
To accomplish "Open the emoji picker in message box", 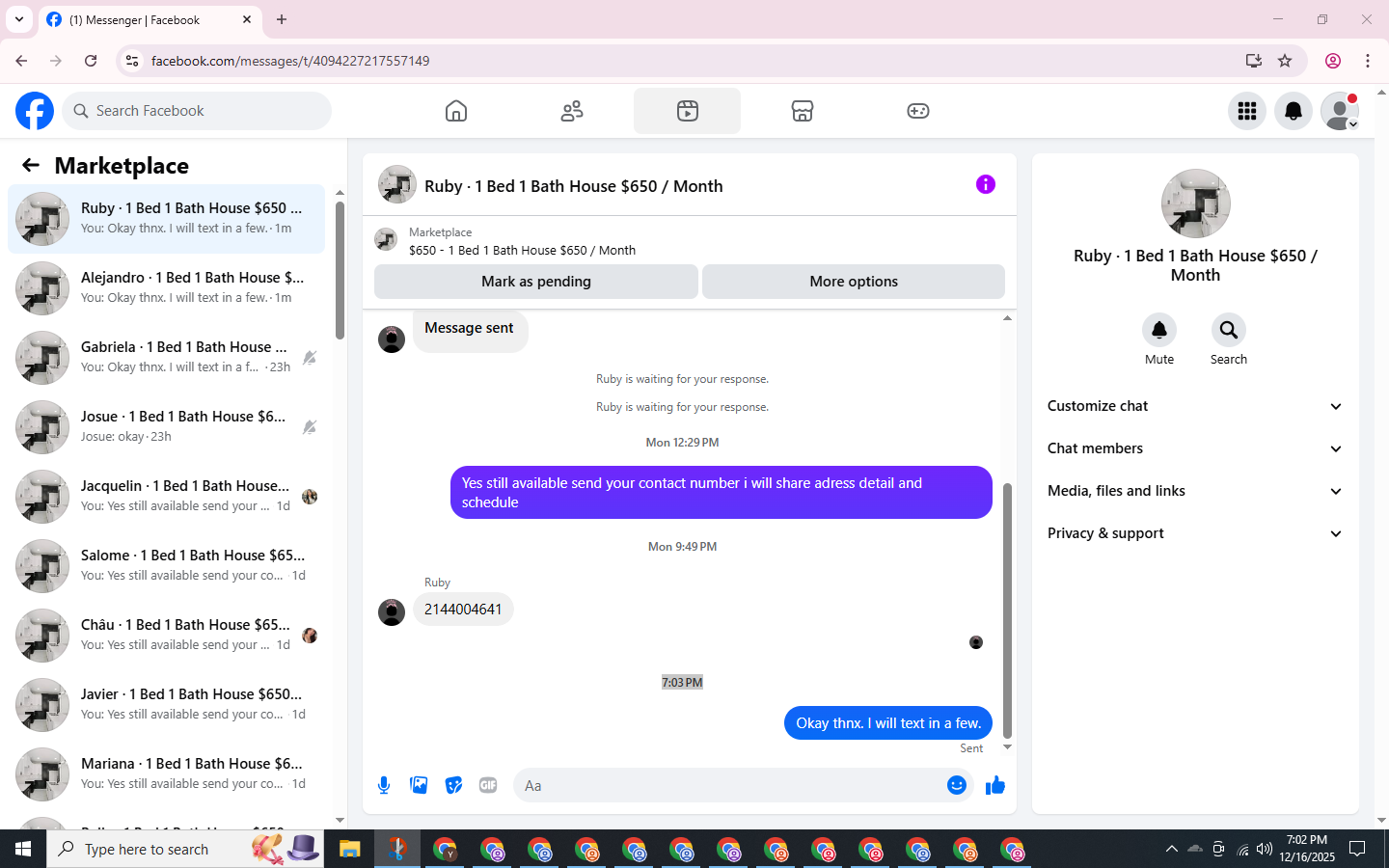I will (956, 785).
